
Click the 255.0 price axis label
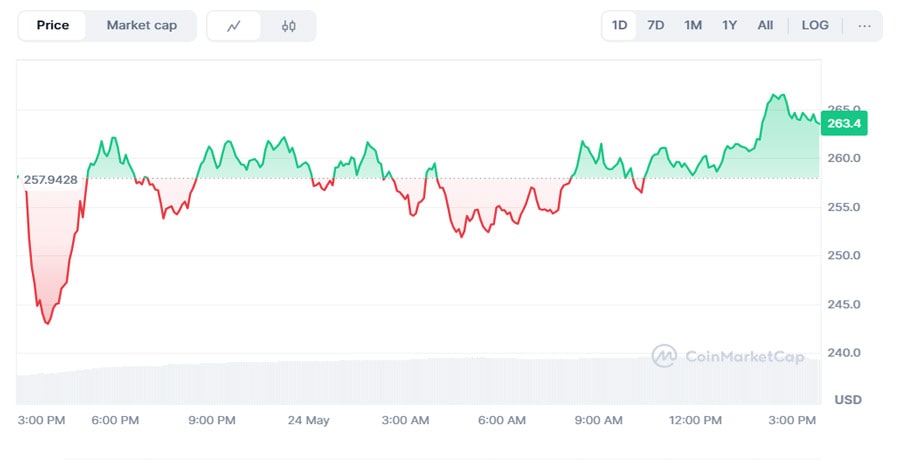[x=844, y=207]
